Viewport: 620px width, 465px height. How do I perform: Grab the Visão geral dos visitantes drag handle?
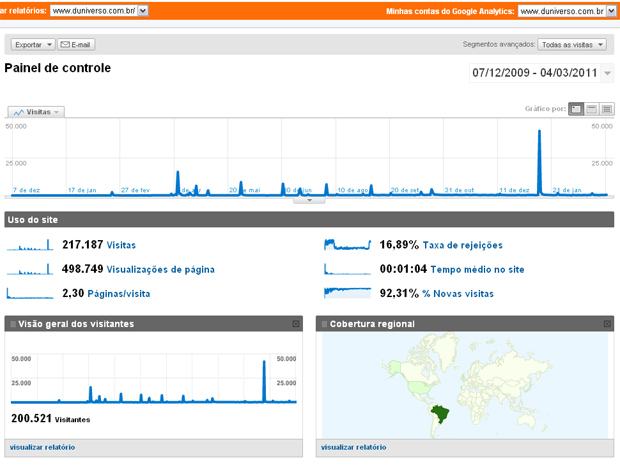[x=12, y=324]
